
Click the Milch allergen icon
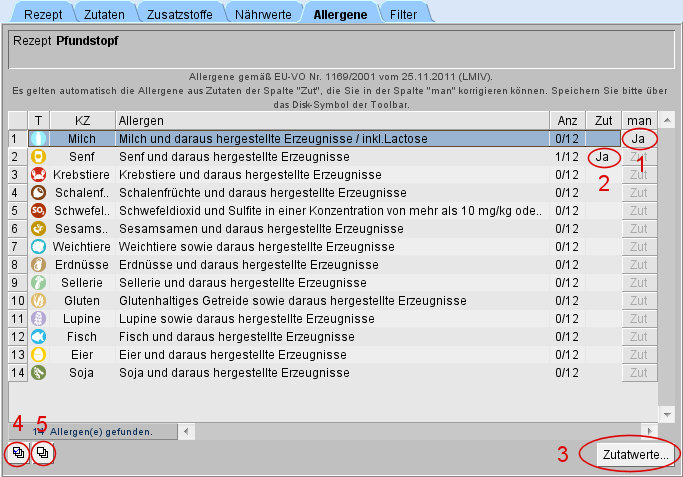pyautogui.click(x=38, y=139)
